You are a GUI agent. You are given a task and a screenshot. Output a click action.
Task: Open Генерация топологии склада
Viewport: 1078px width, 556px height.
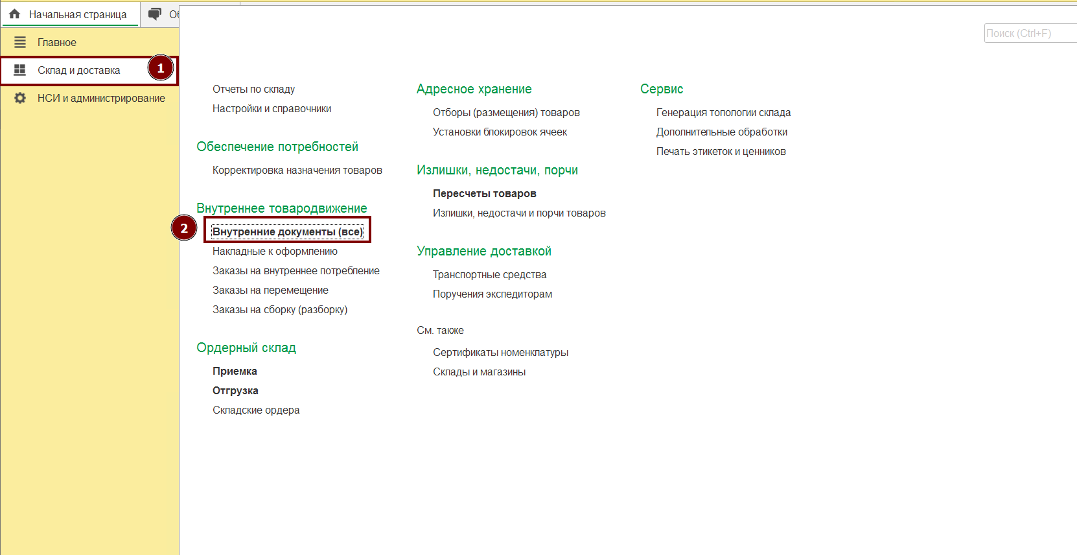(723, 112)
